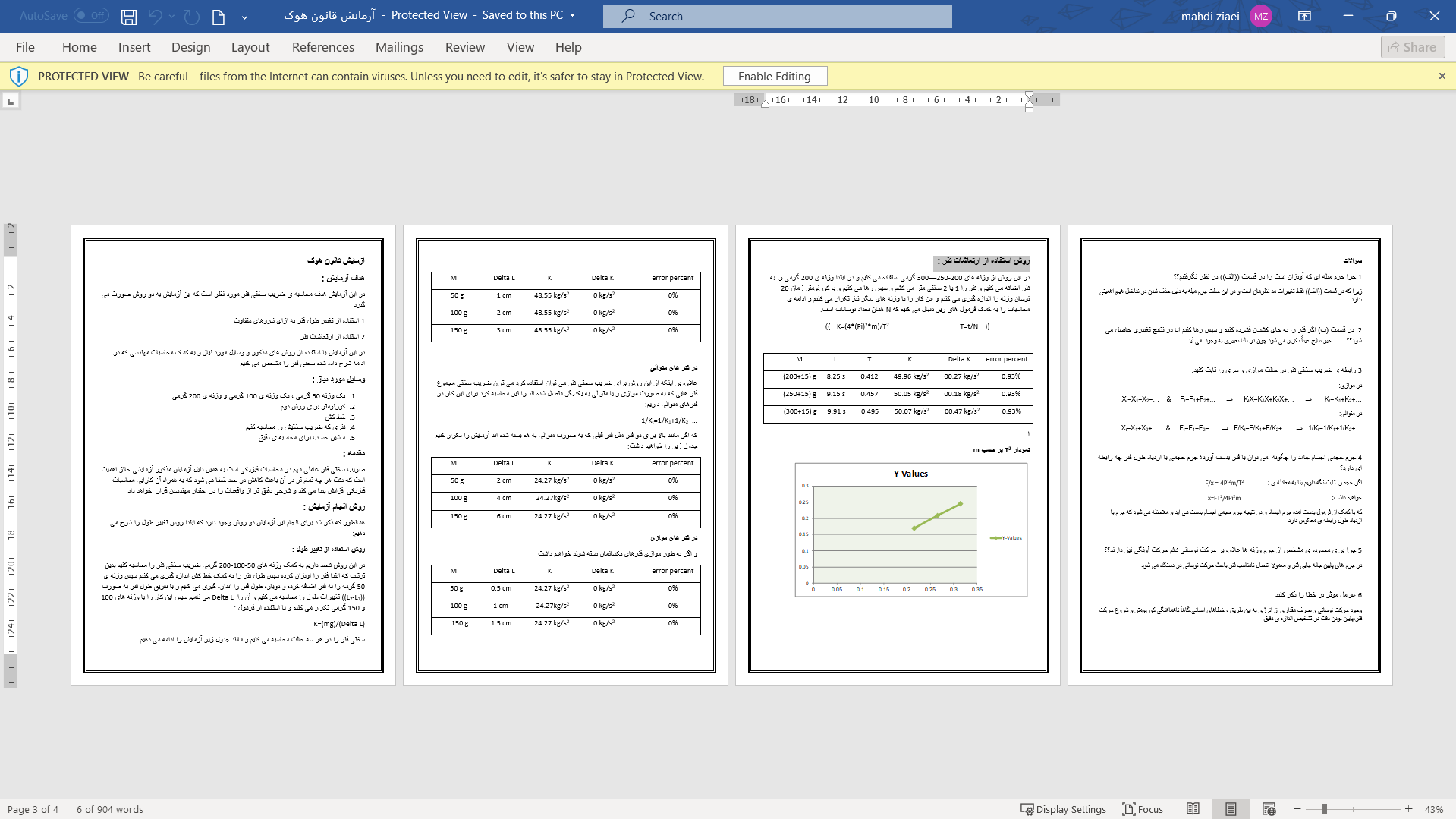
Task: Click the Y-Values chart on page three
Action: [910, 530]
